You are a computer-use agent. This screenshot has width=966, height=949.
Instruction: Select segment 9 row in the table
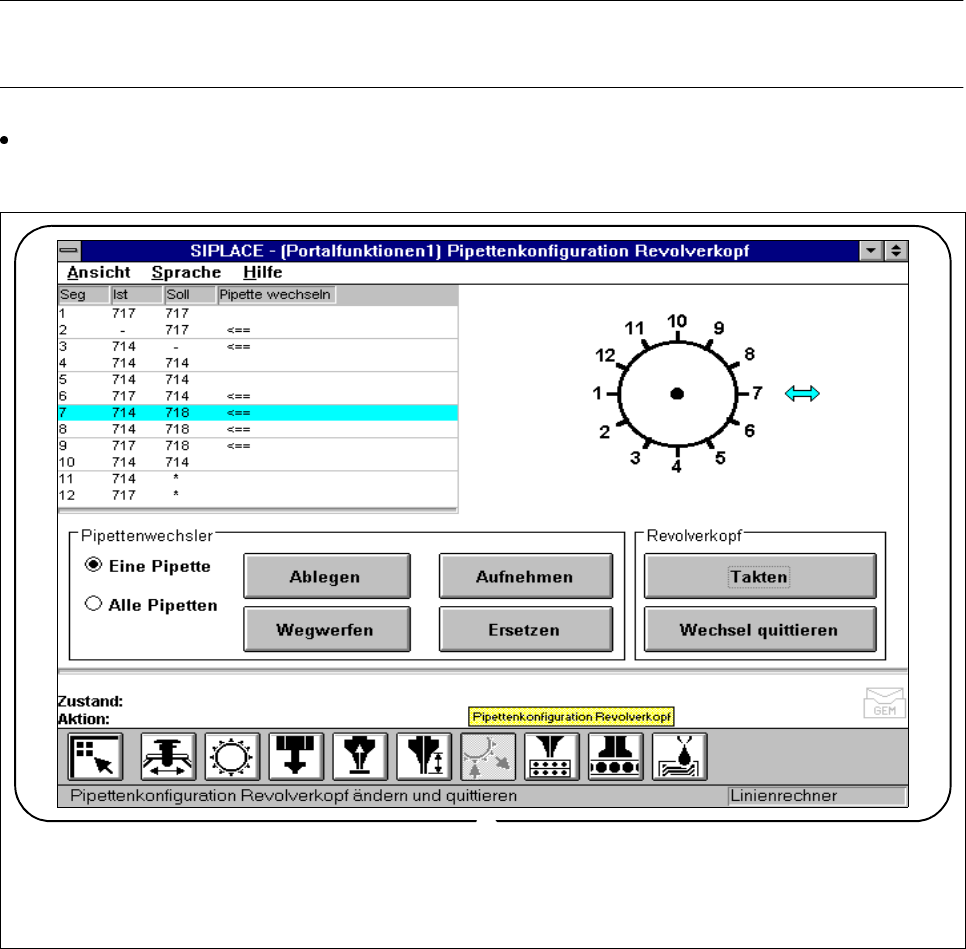click(258, 446)
